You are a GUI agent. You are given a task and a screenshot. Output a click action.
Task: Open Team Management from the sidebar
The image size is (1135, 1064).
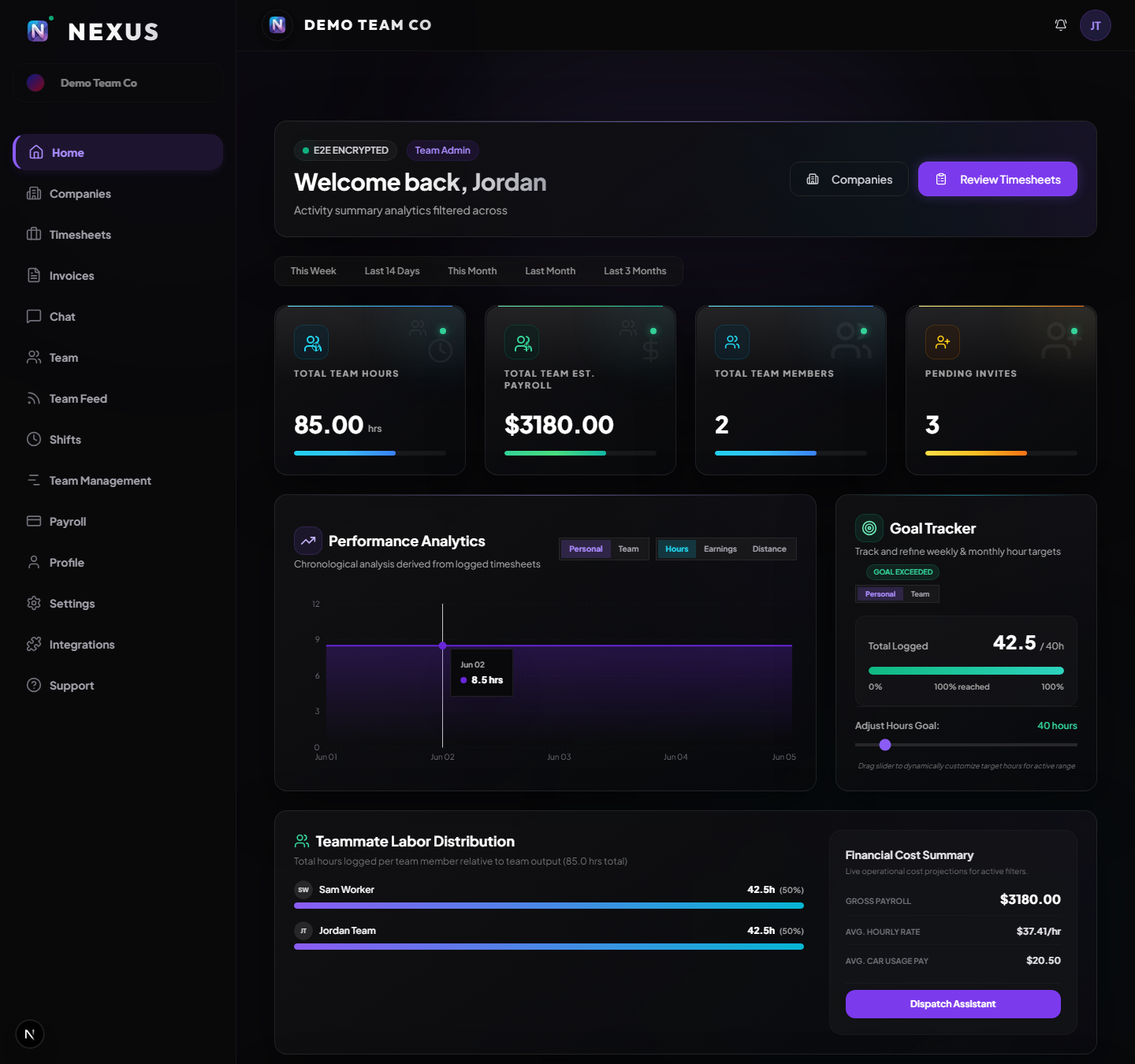point(117,480)
